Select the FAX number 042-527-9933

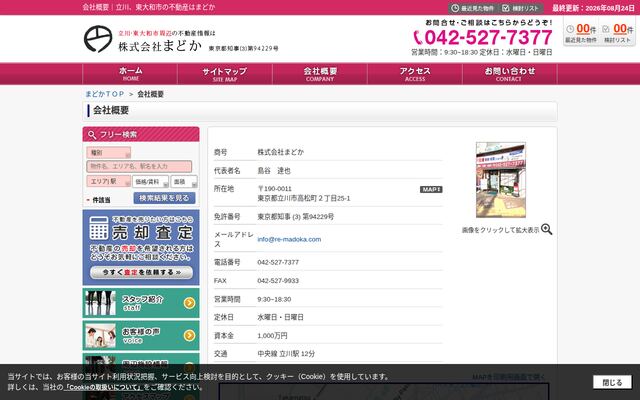point(278,281)
